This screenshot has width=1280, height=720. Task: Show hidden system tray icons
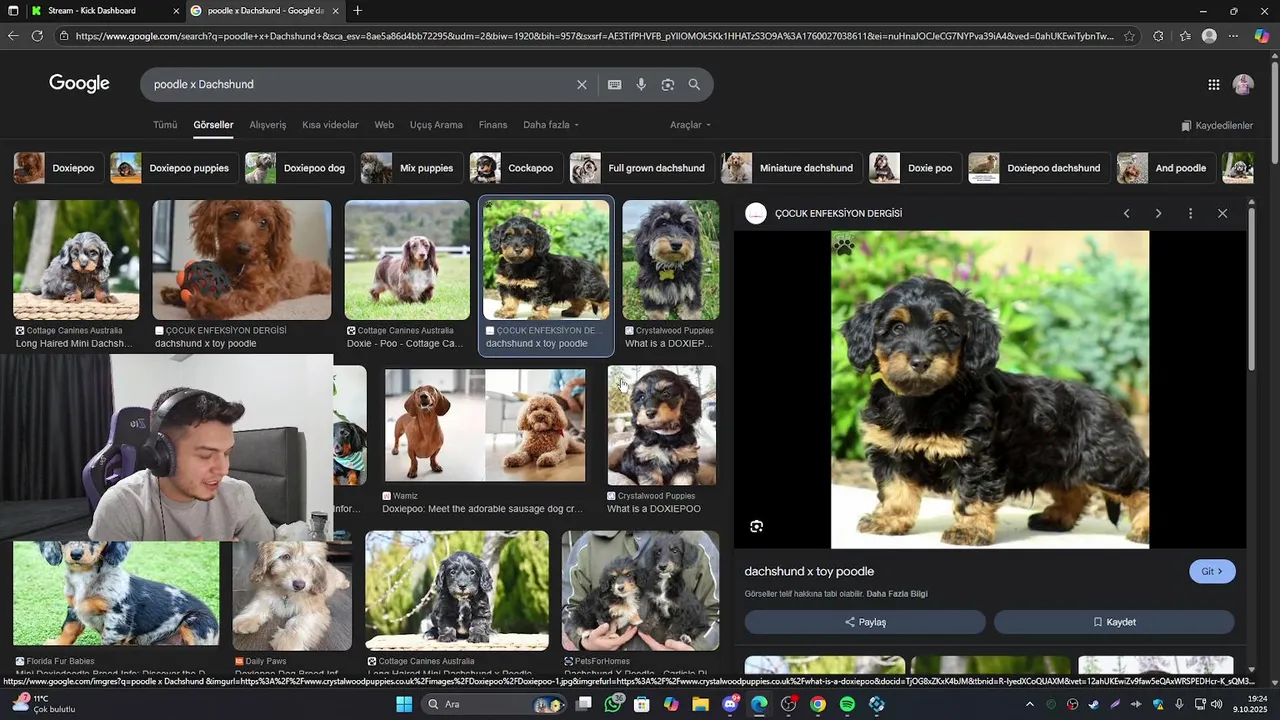coord(1029,704)
